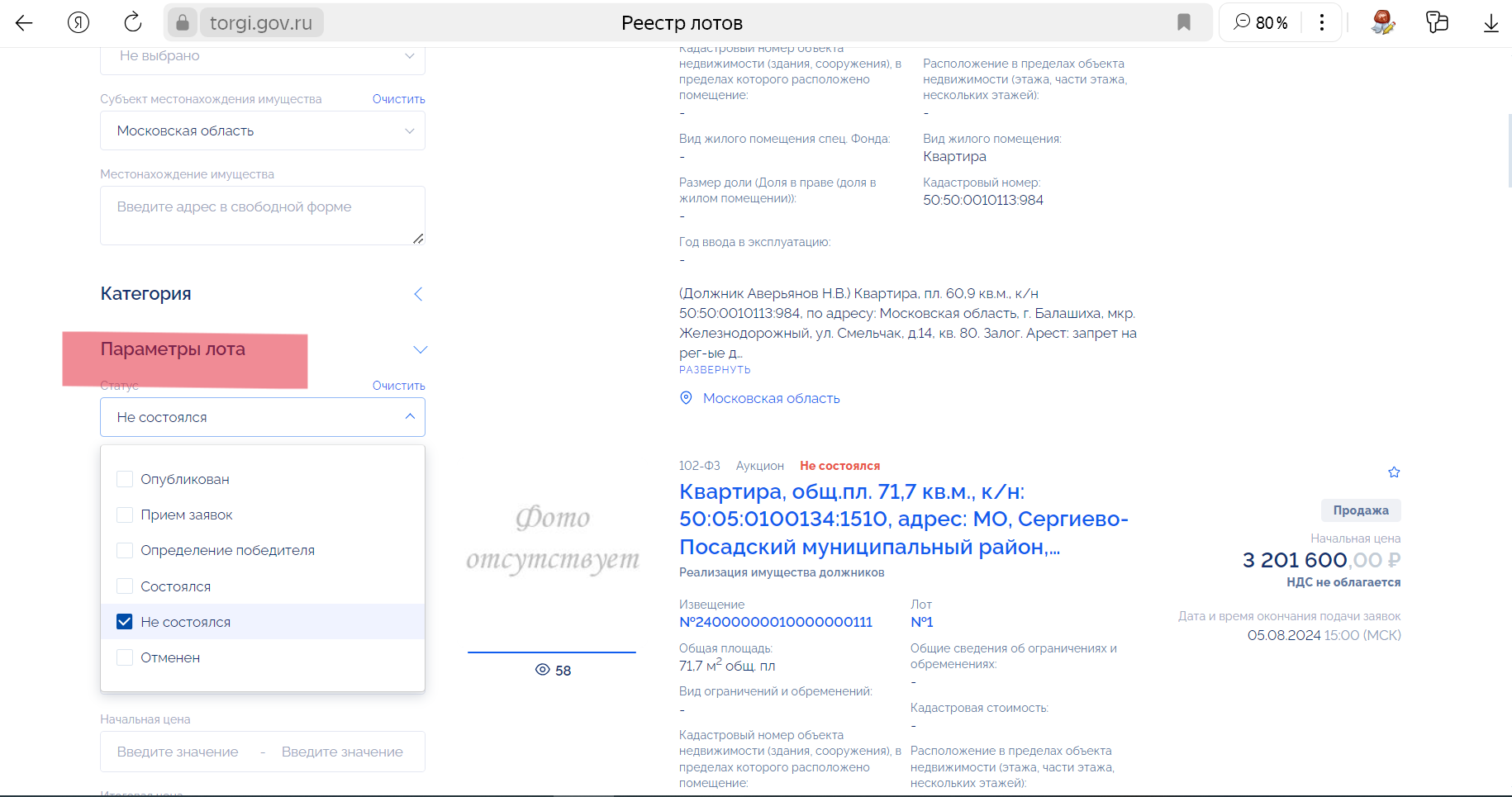Click the maximum Начальная цена field
The image size is (1512, 797).
[342, 752]
